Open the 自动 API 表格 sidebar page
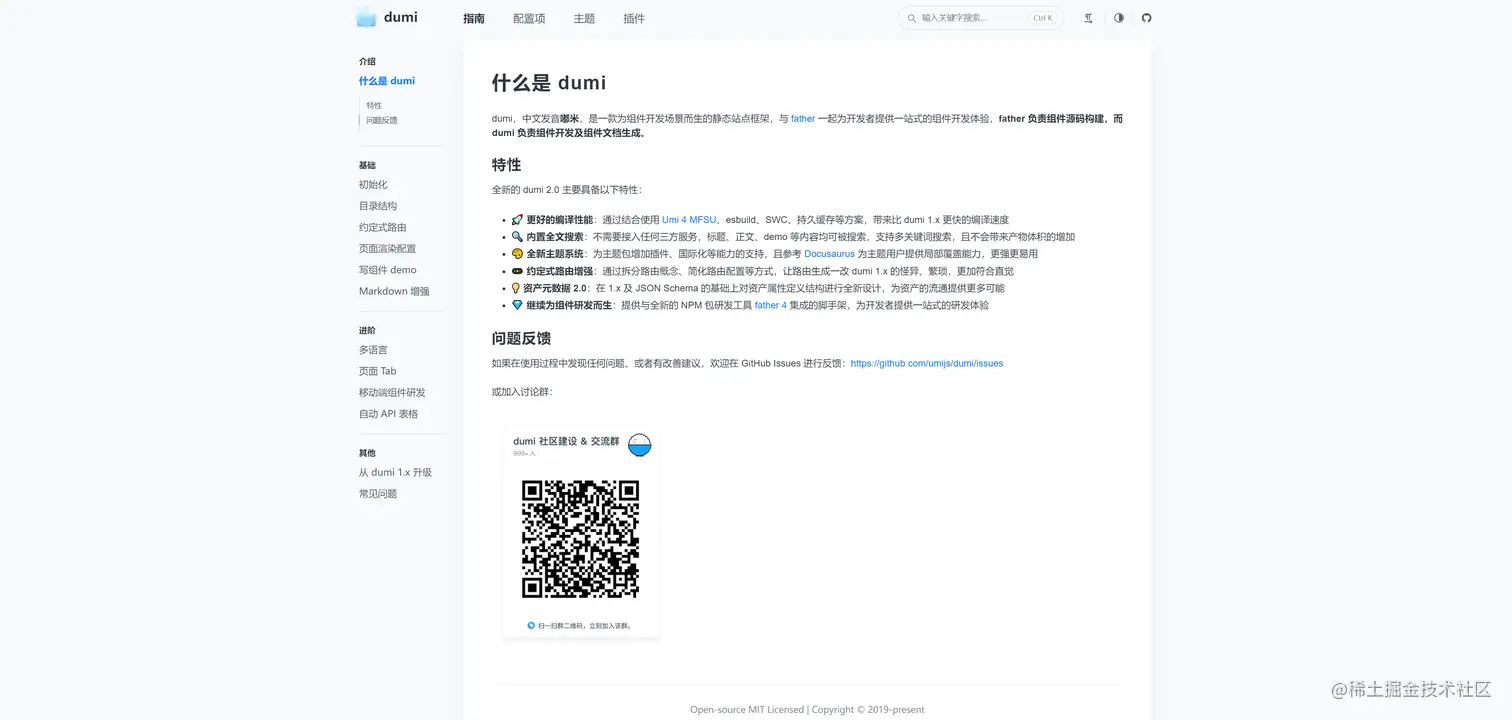This screenshot has height=720, width=1512. point(389,414)
